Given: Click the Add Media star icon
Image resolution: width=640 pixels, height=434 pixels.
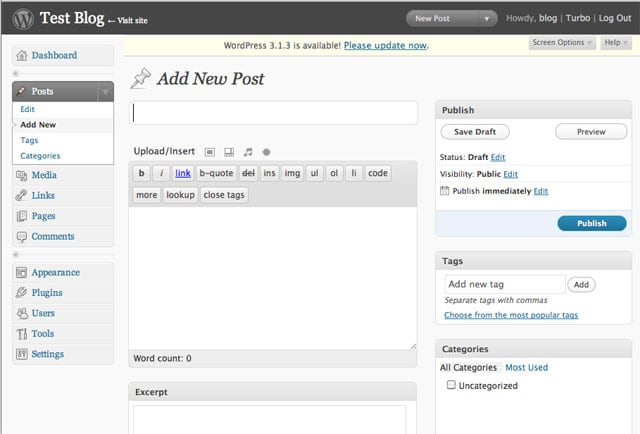Looking at the screenshot, I should point(266,152).
